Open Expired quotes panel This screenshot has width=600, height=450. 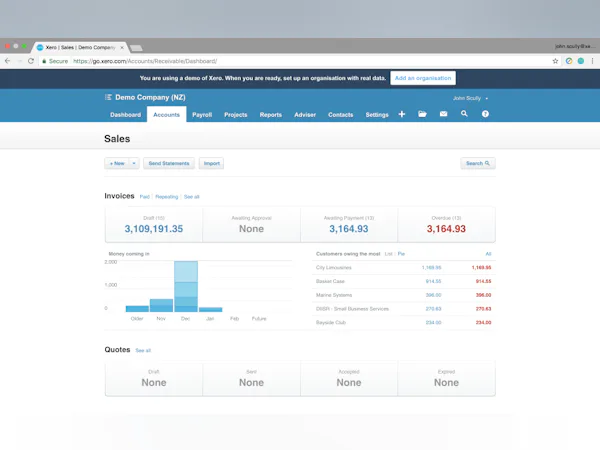(x=447, y=378)
